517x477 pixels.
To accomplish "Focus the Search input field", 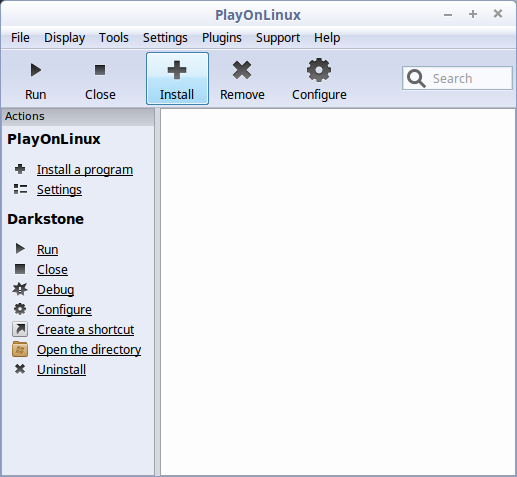I will 457,78.
